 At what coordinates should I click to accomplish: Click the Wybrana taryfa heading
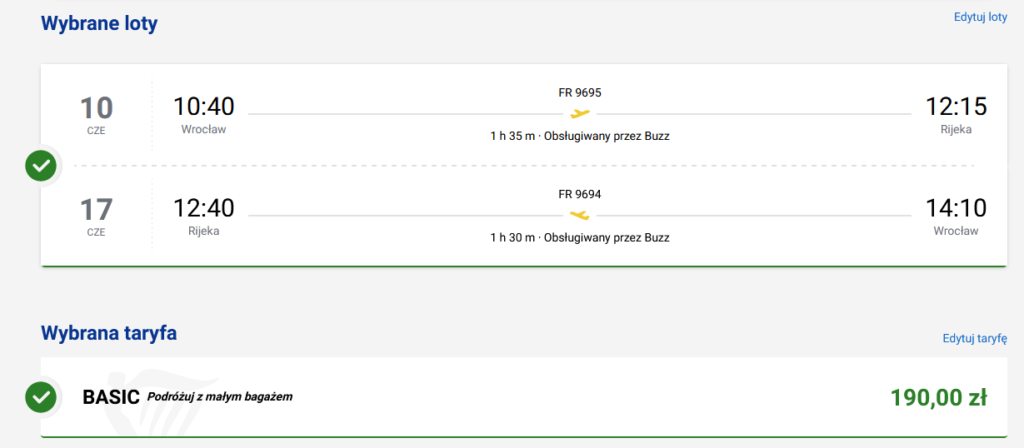tap(109, 333)
